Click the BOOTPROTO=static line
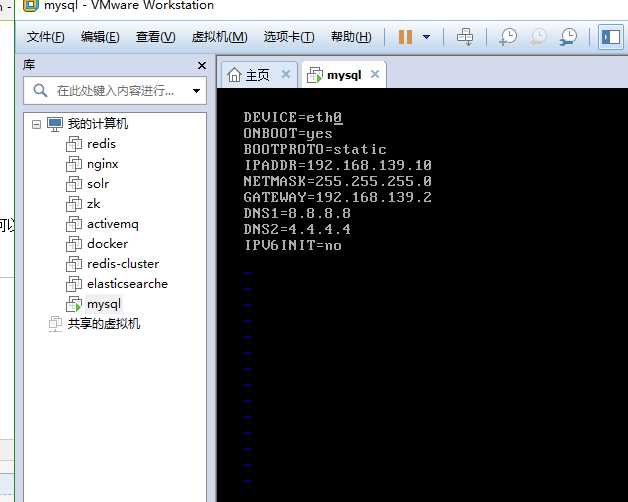Viewport: 628px width, 502px height. [315, 149]
